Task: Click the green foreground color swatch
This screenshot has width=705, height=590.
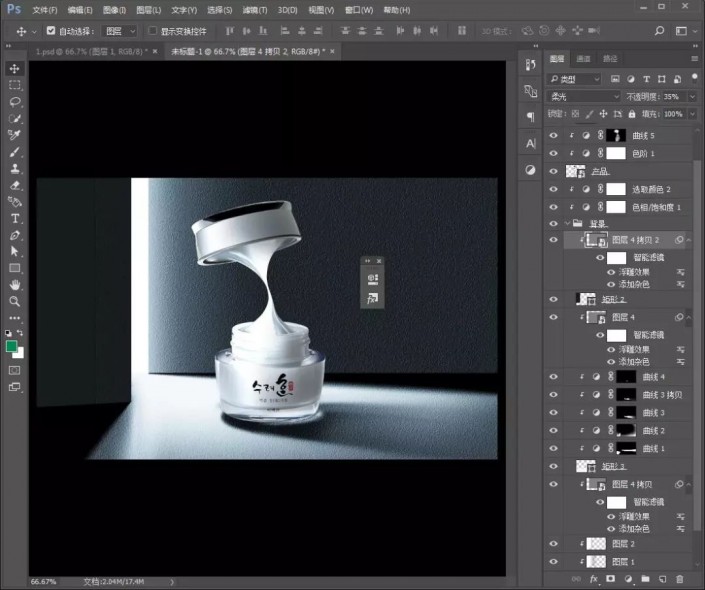Action: pyautogui.click(x=11, y=346)
